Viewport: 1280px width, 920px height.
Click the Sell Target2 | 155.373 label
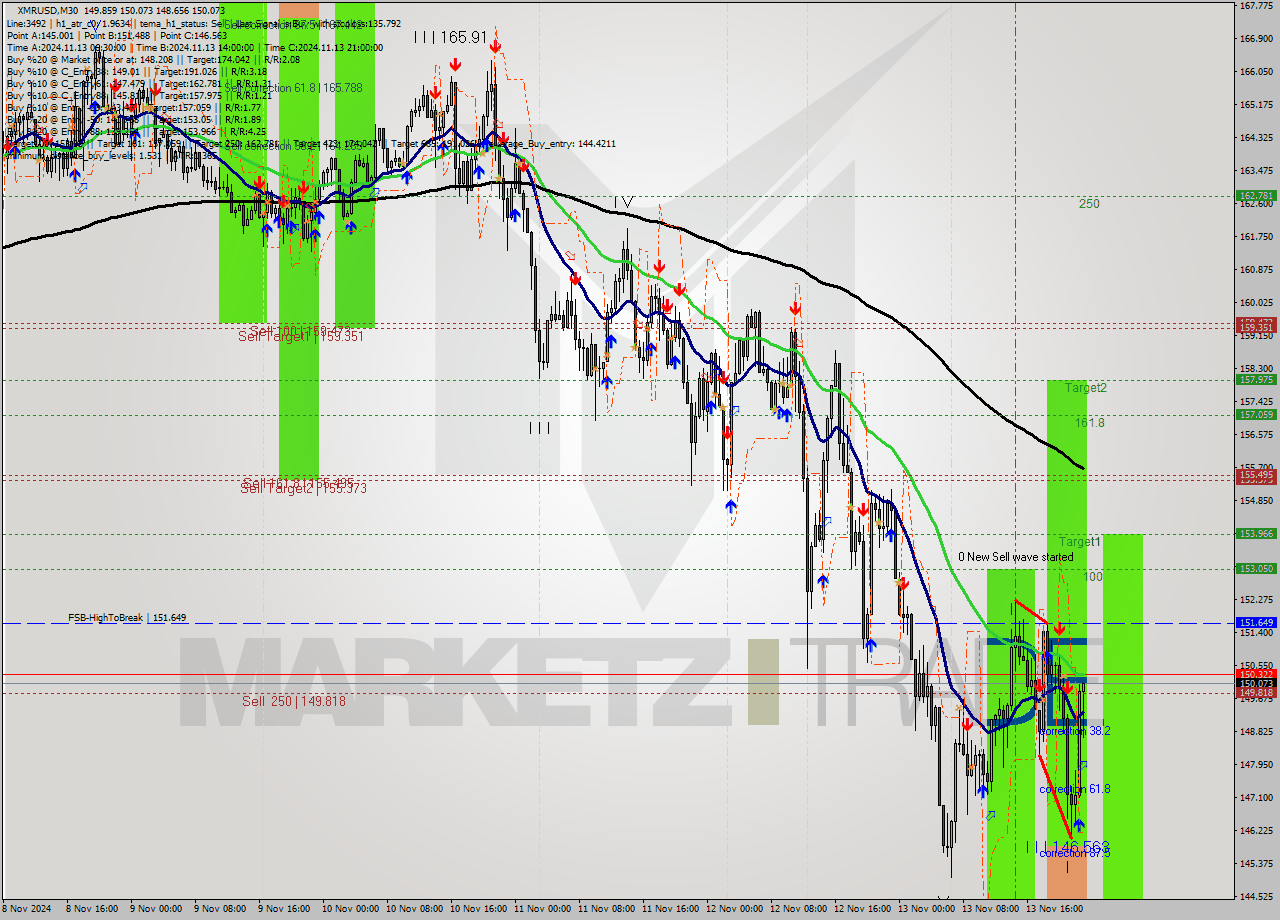click(304, 488)
